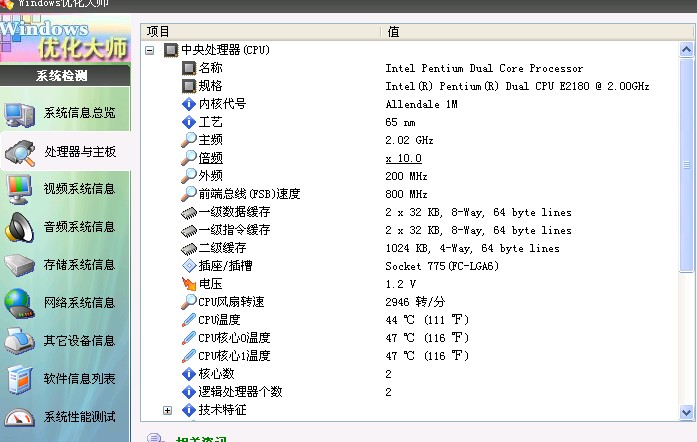Image resolution: width=697 pixels, height=442 pixels.
Task: Click the memory chip icon beside 二级缓存
Action: pos(189,249)
